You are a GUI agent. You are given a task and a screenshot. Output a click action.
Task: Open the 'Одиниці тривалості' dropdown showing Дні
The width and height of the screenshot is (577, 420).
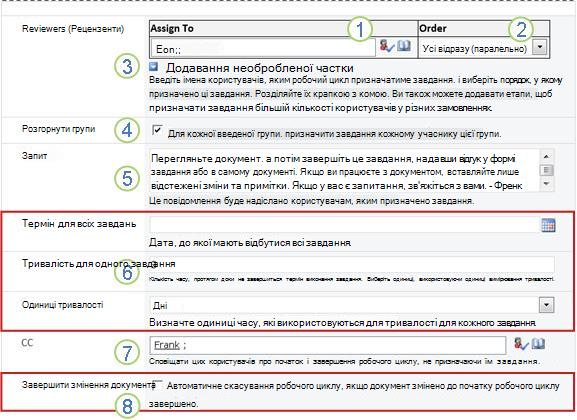tap(546, 305)
